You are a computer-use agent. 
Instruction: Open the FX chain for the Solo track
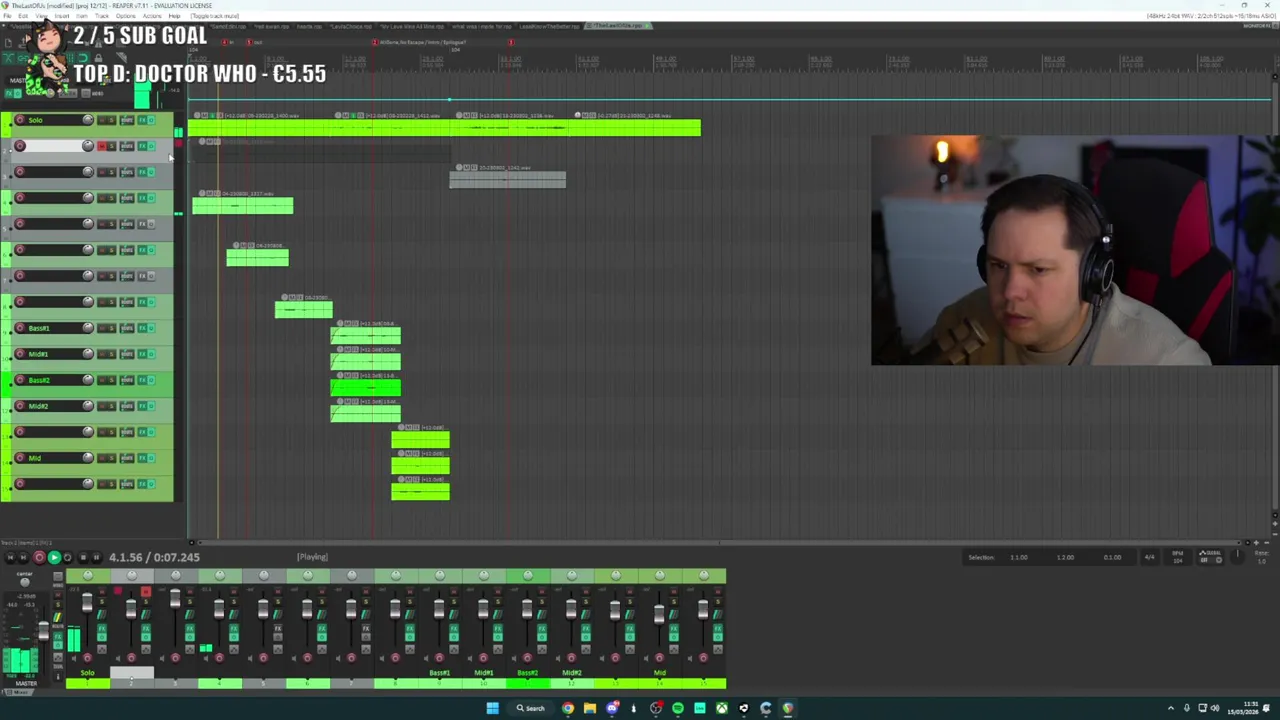pyautogui.click(x=142, y=120)
